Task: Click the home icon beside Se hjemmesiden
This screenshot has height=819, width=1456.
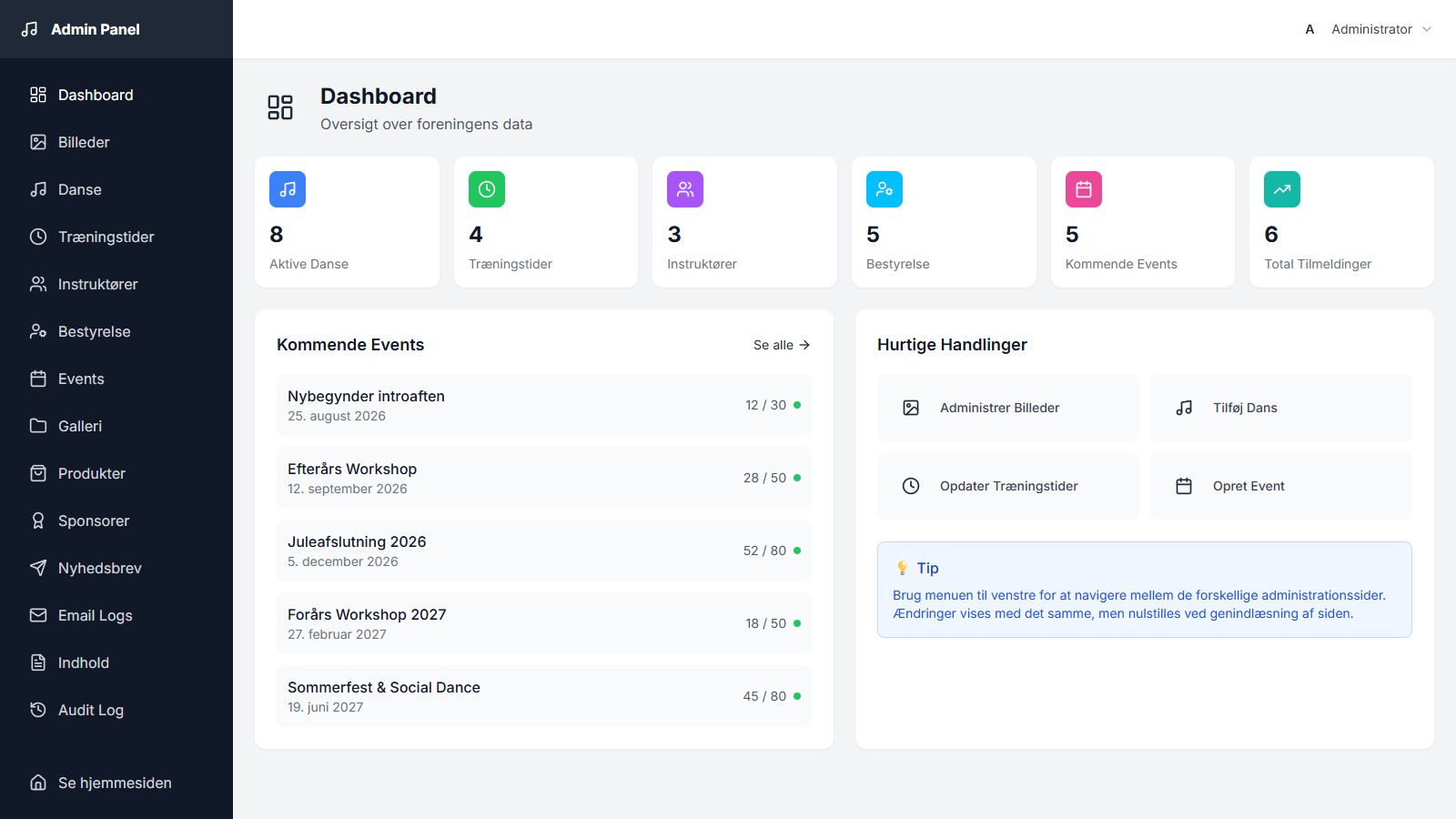Action: (x=38, y=783)
